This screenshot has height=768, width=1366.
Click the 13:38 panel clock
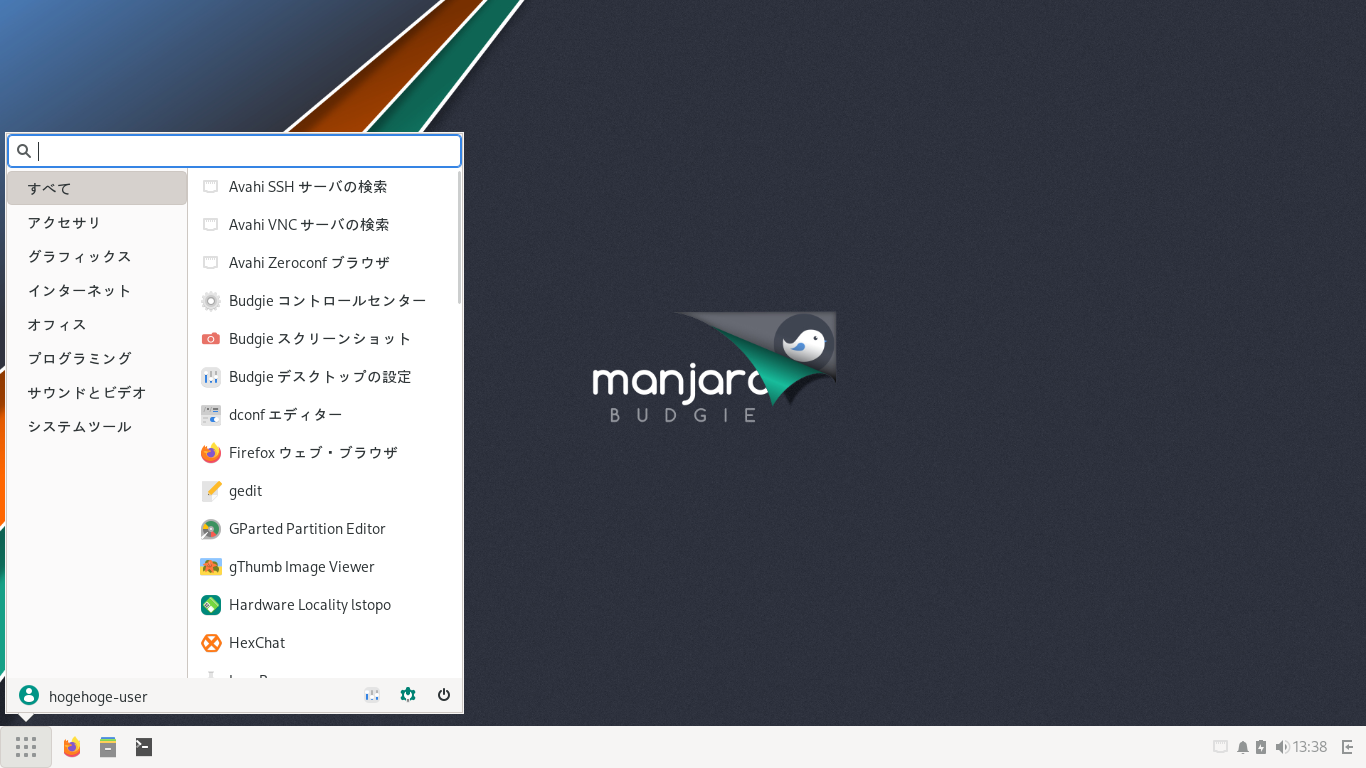click(x=1310, y=747)
